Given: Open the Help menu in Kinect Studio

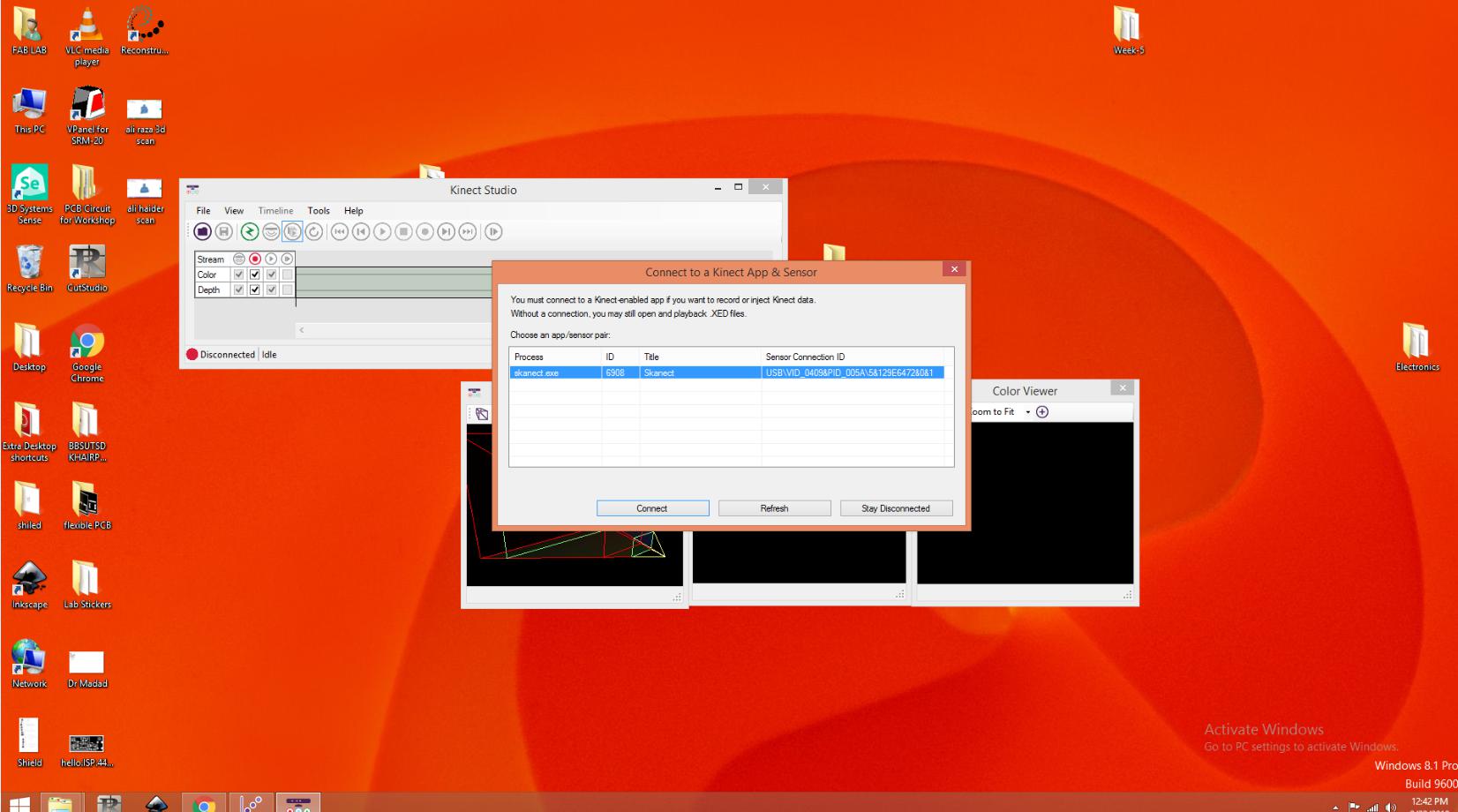Looking at the screenshot, I should [354, 211].
